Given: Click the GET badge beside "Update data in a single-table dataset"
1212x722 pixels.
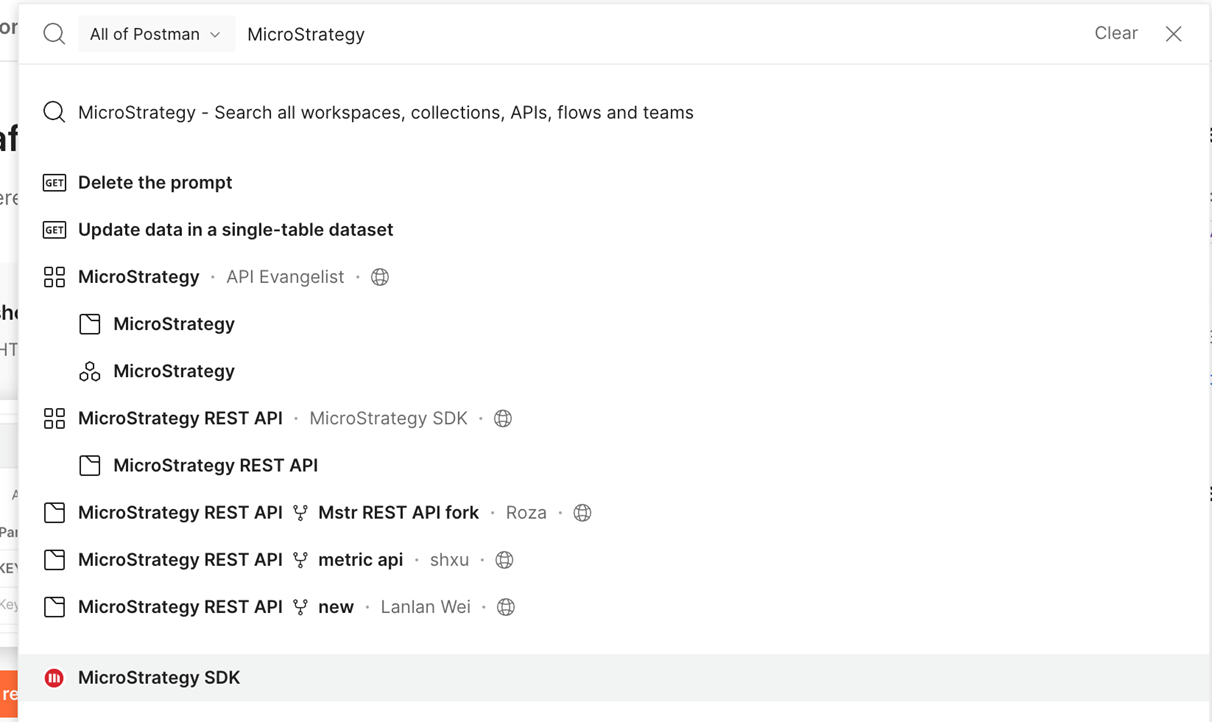Looking at the screenshot, I should pyautogui.click(x=55, y=229).
